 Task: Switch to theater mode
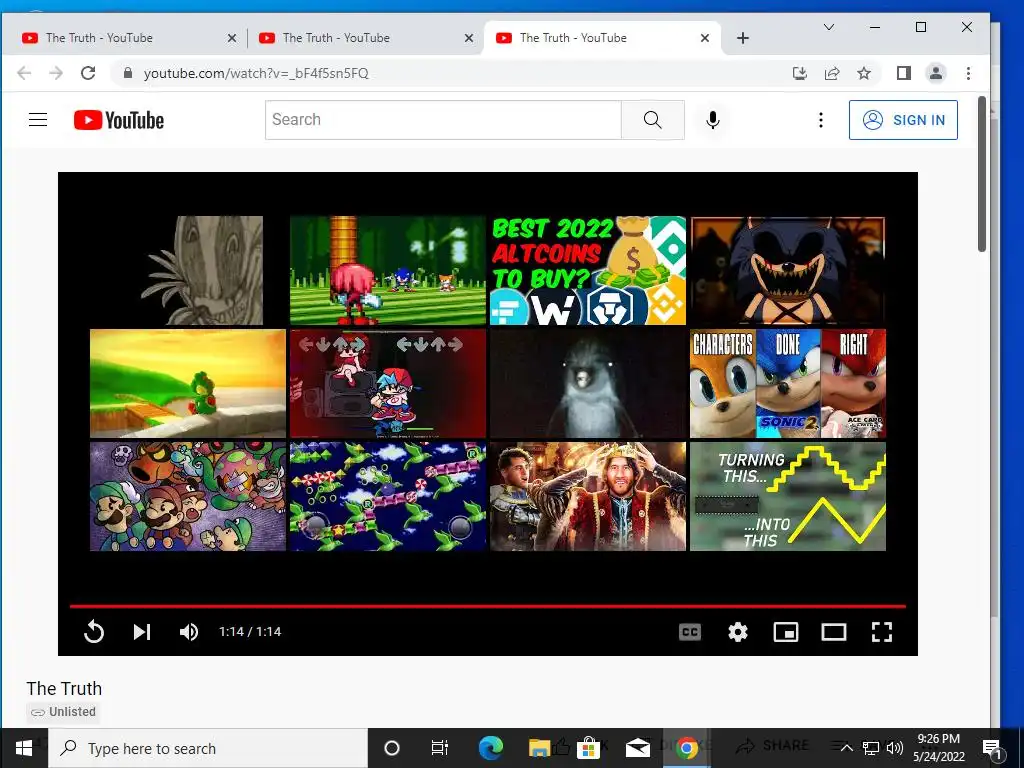[834, 632]
